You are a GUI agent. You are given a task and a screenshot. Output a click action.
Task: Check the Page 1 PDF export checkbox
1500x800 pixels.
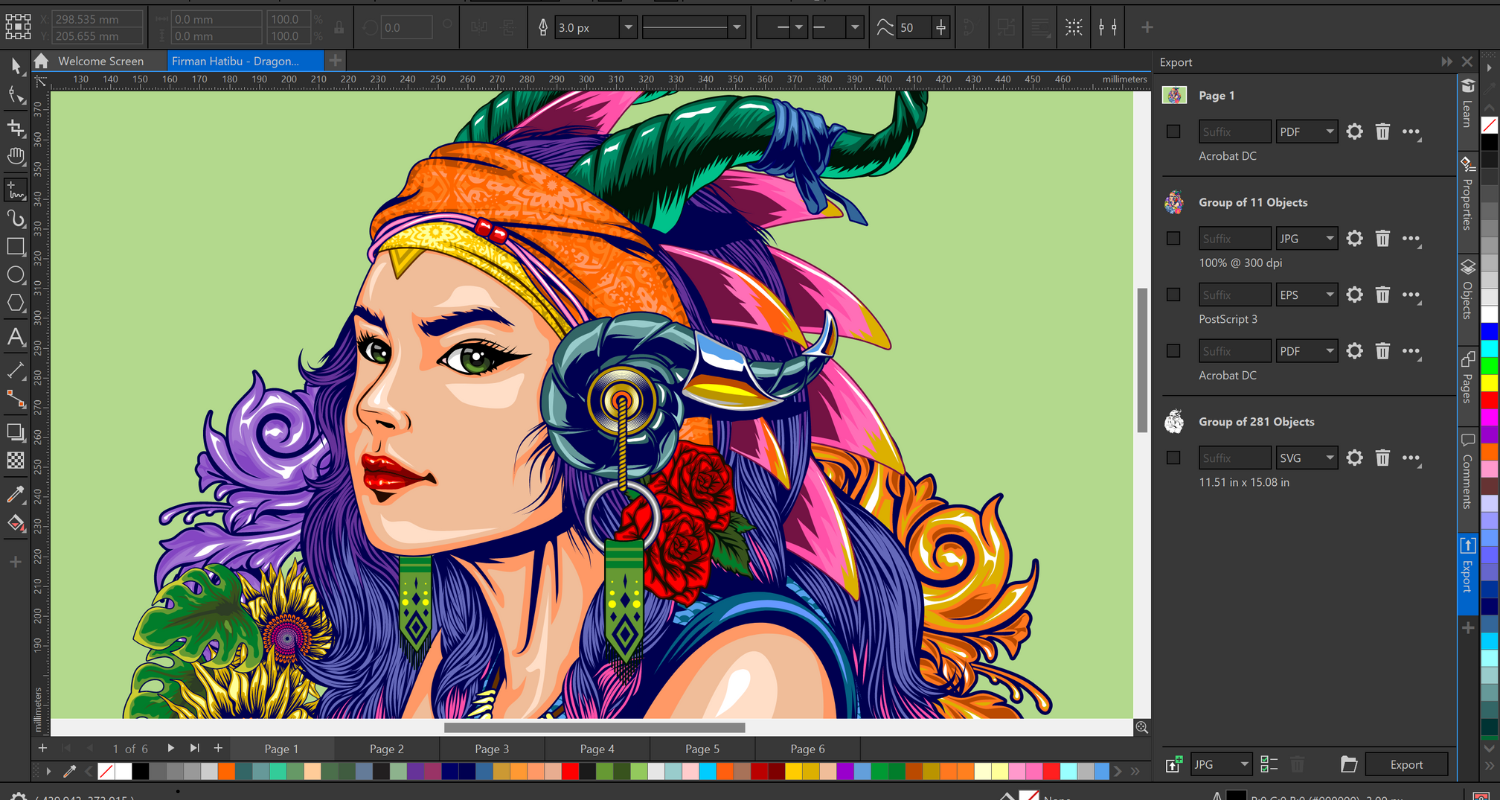1173,131
